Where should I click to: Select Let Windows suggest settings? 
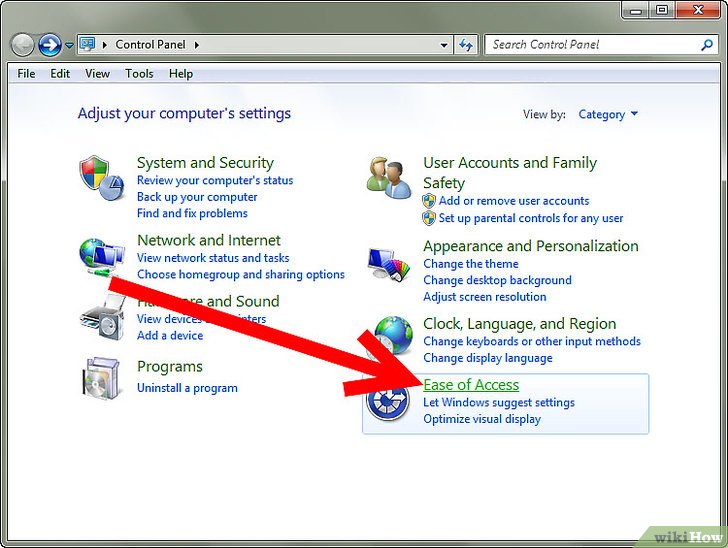click(x=499, y=403)
